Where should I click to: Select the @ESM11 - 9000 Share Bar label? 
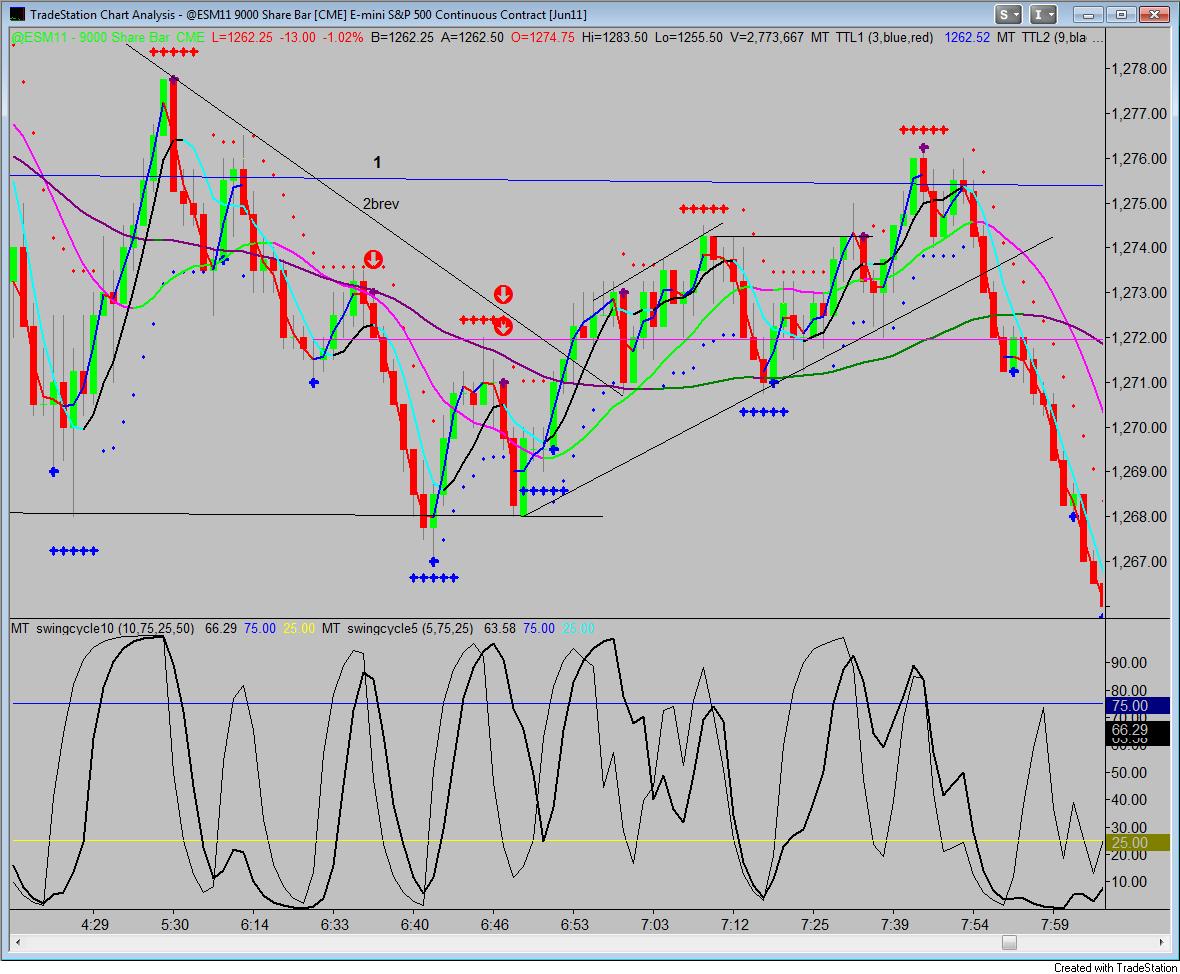pyautogui.click(x=107, y=37)
